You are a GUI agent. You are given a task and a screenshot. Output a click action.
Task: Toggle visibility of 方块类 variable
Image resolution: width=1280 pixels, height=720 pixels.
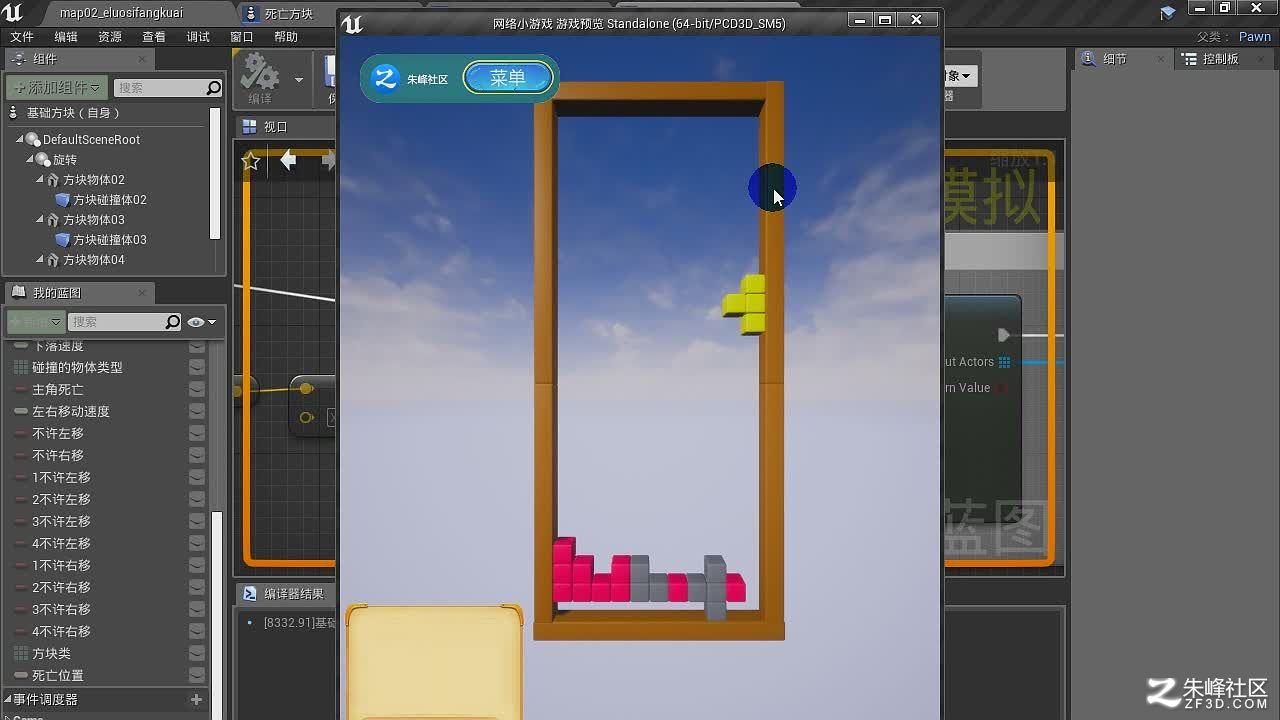click(x=197, y=653)
